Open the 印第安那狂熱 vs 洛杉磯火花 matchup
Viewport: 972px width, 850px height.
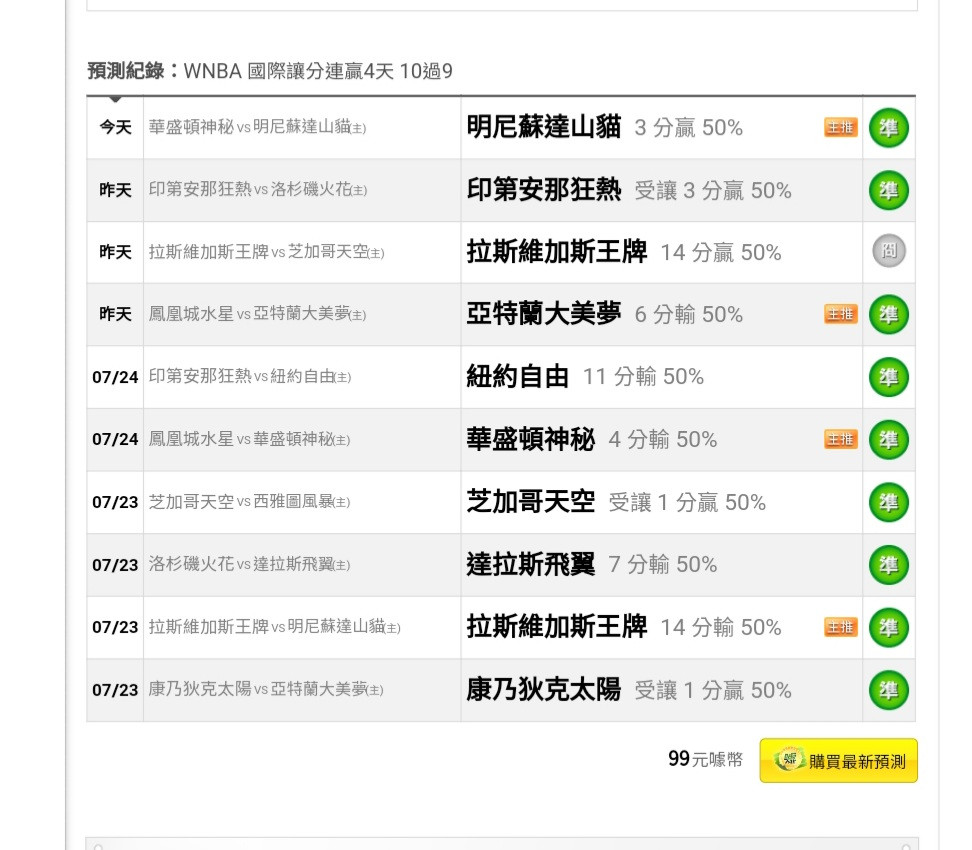point(258,189)
